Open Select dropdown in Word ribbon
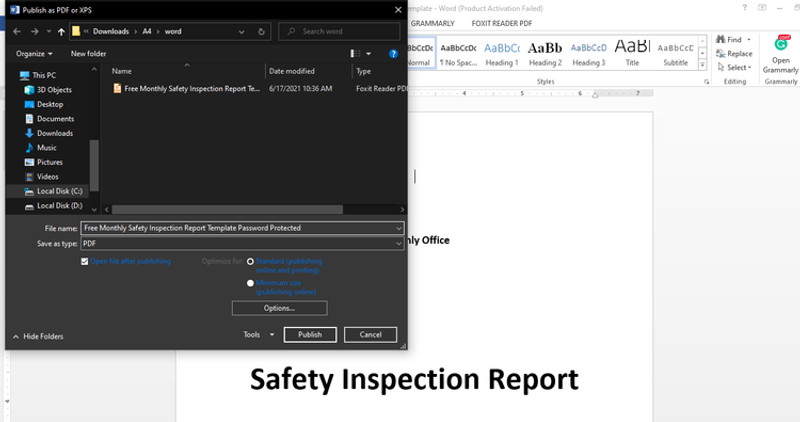 734,67
